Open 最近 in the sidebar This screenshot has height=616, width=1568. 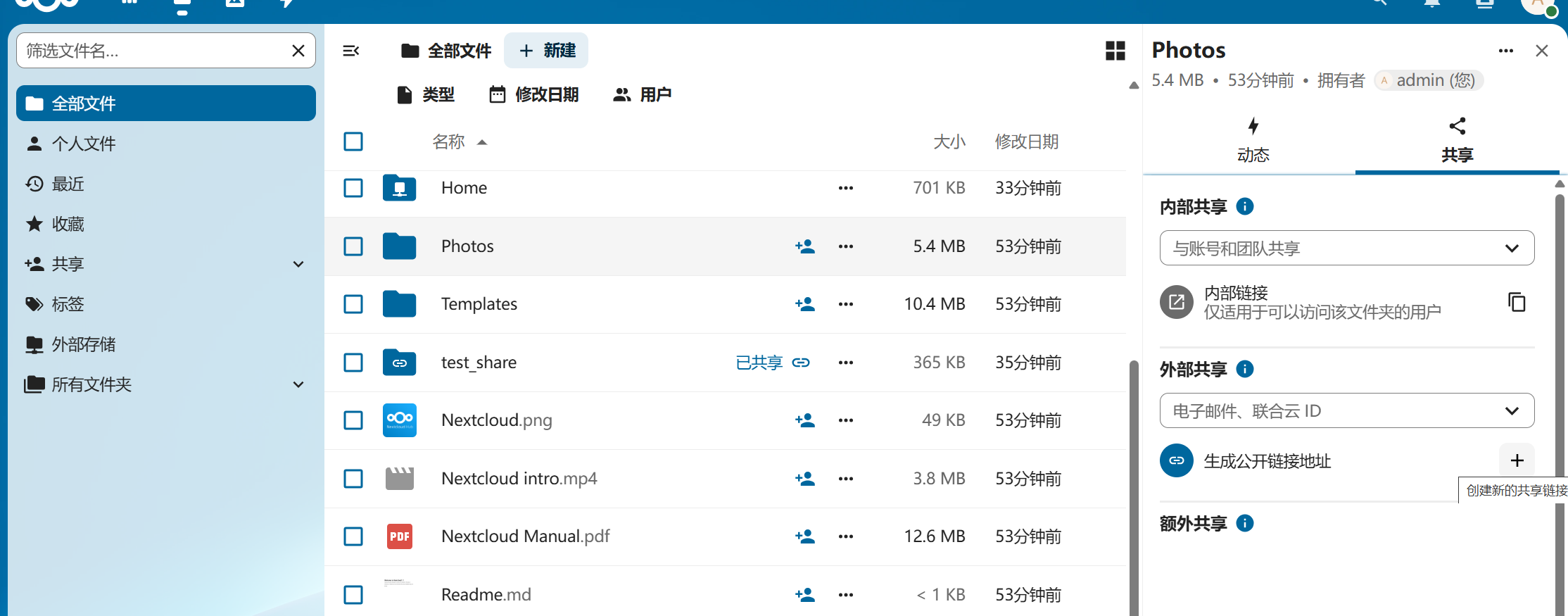pyautogui.click(x=68, y=184)
